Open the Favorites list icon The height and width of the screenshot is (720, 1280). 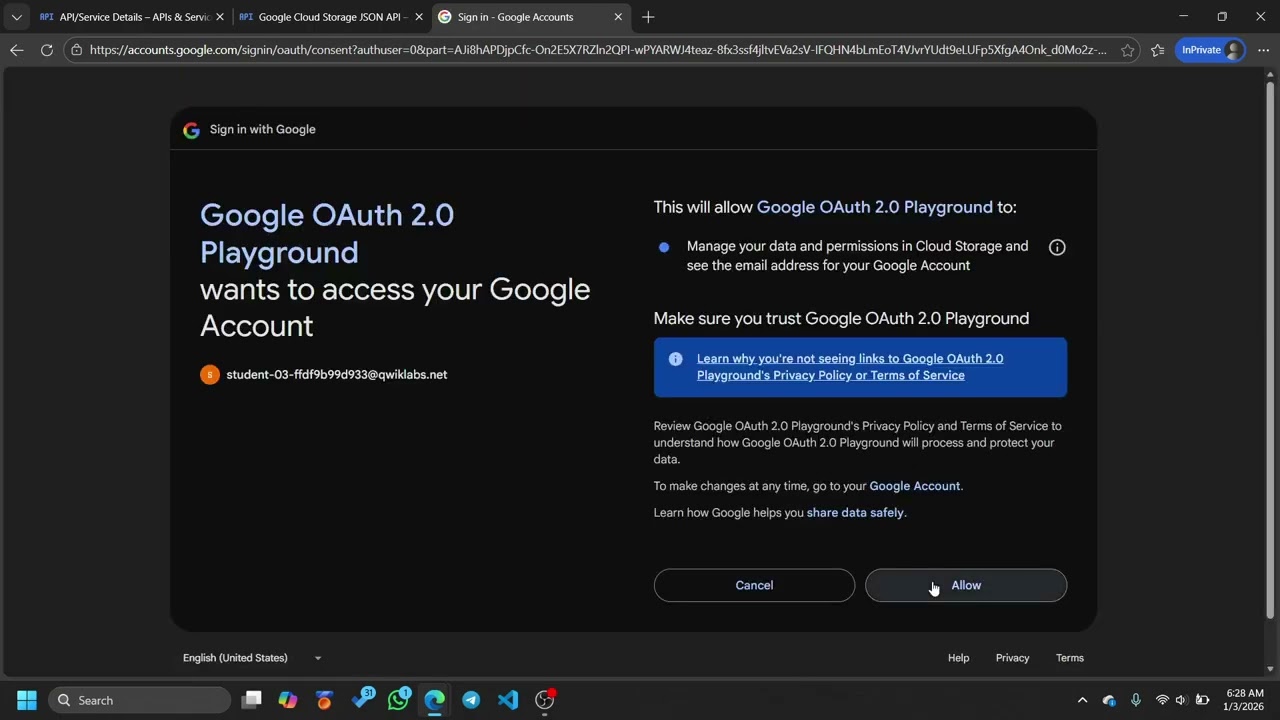pos(1158,50)
